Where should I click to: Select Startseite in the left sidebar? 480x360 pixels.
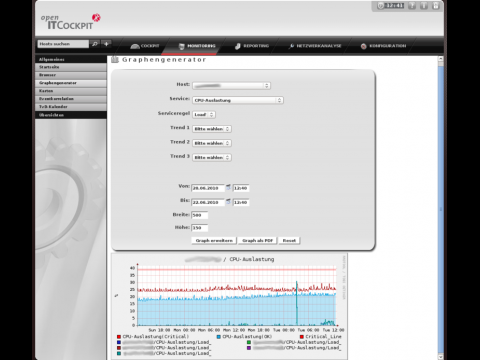tap(71, 67)
